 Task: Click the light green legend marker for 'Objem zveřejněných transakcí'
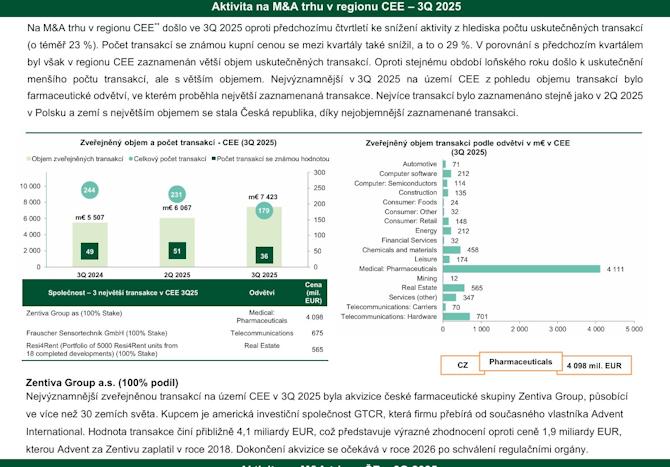tap(26, 159)
